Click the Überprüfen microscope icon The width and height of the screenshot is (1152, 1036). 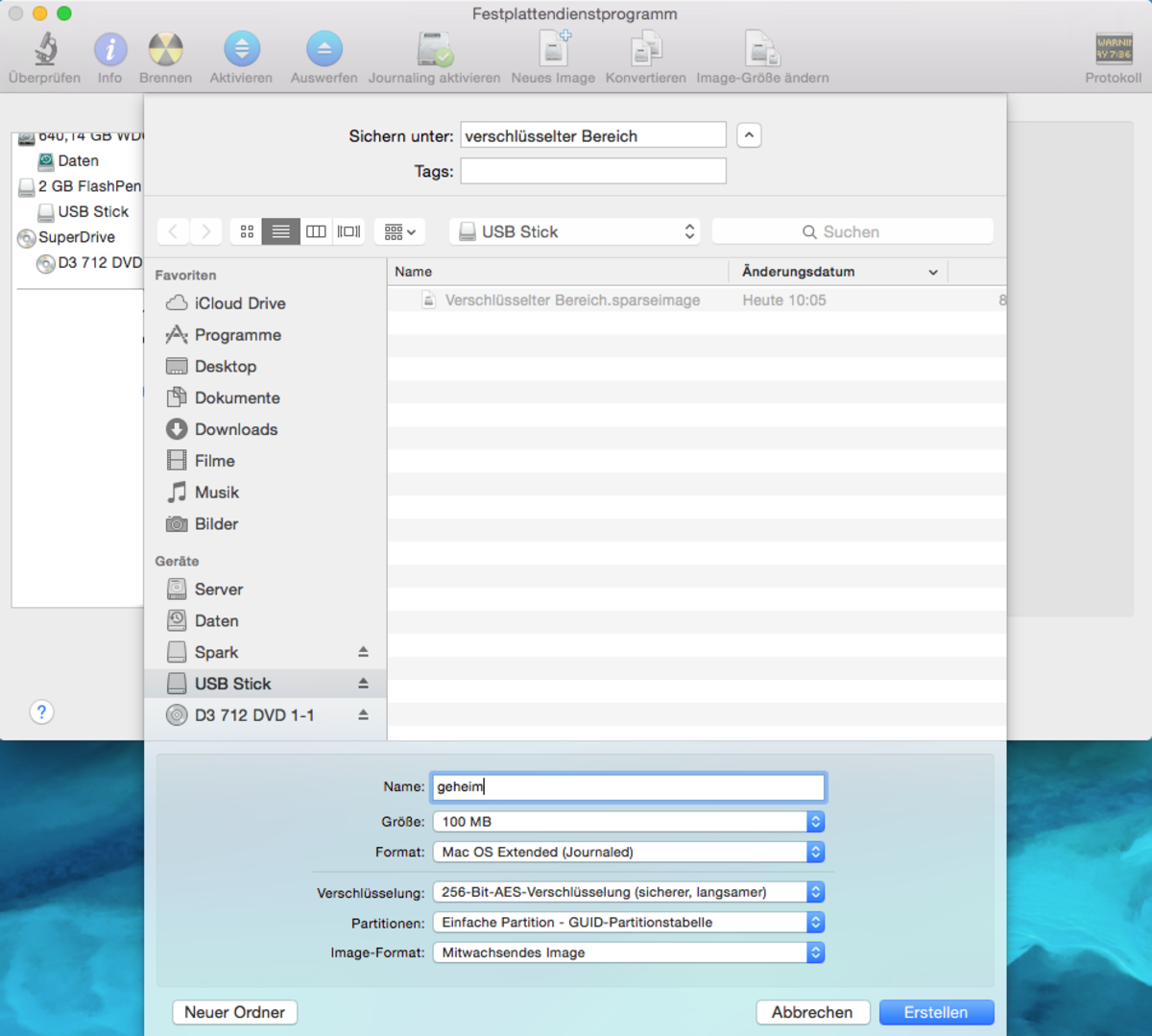pos(45,50)
